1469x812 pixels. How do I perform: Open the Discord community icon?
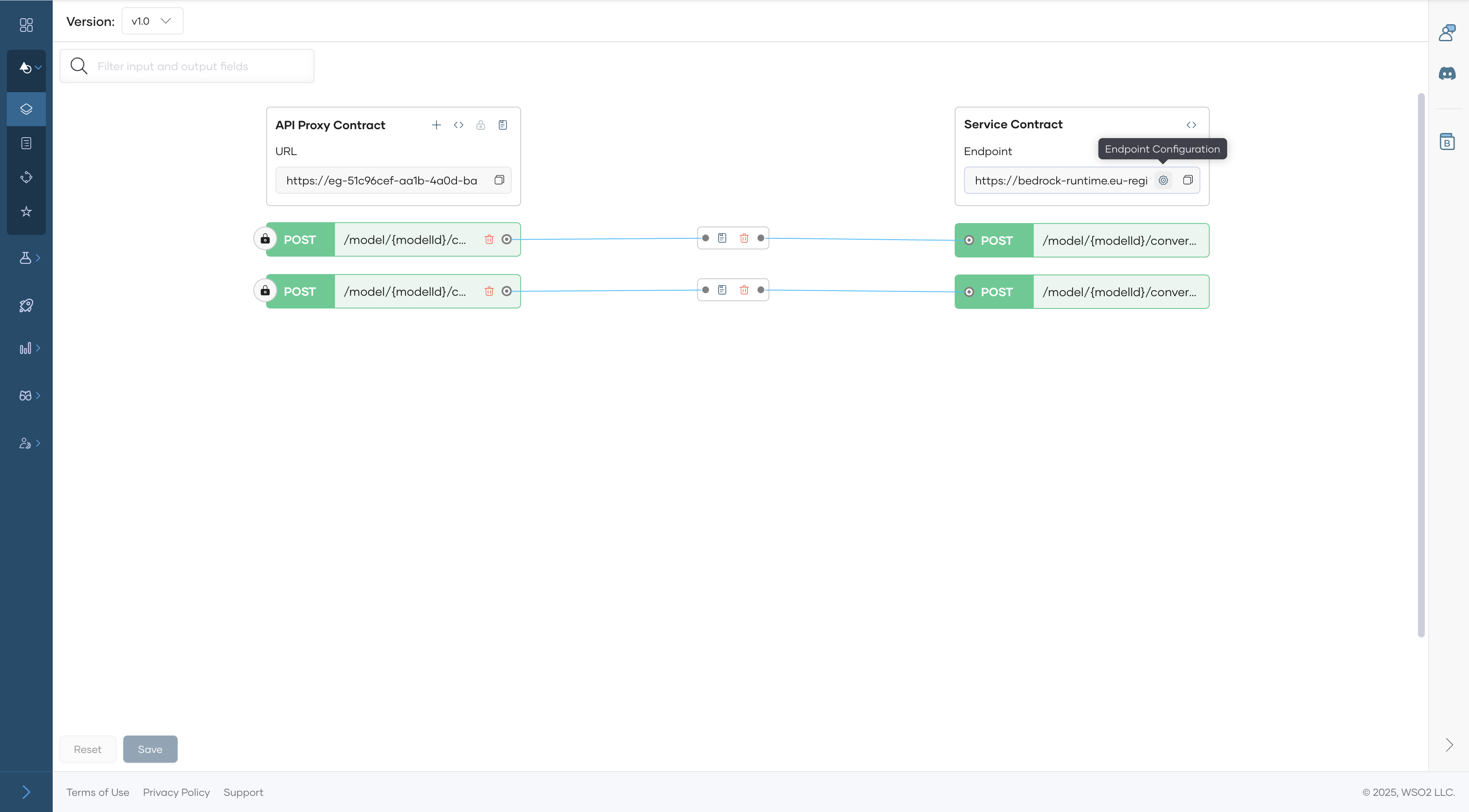pos(1447,74)
